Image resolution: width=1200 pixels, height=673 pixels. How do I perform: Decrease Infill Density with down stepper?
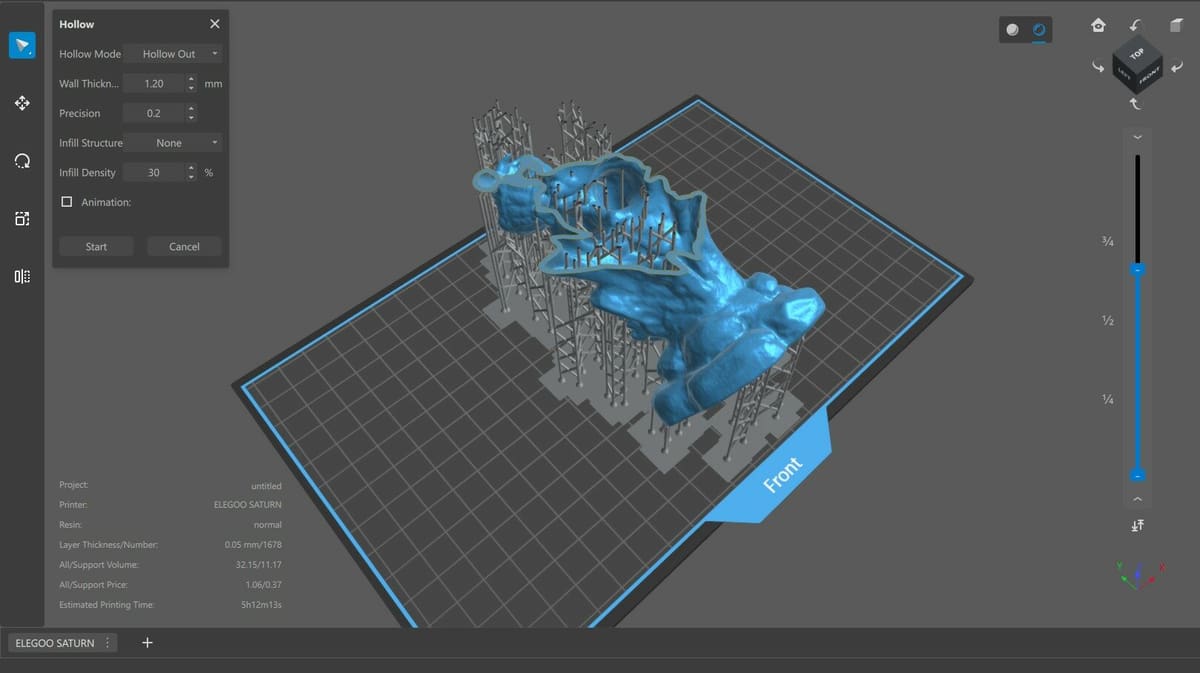click(x=191, y=178)
